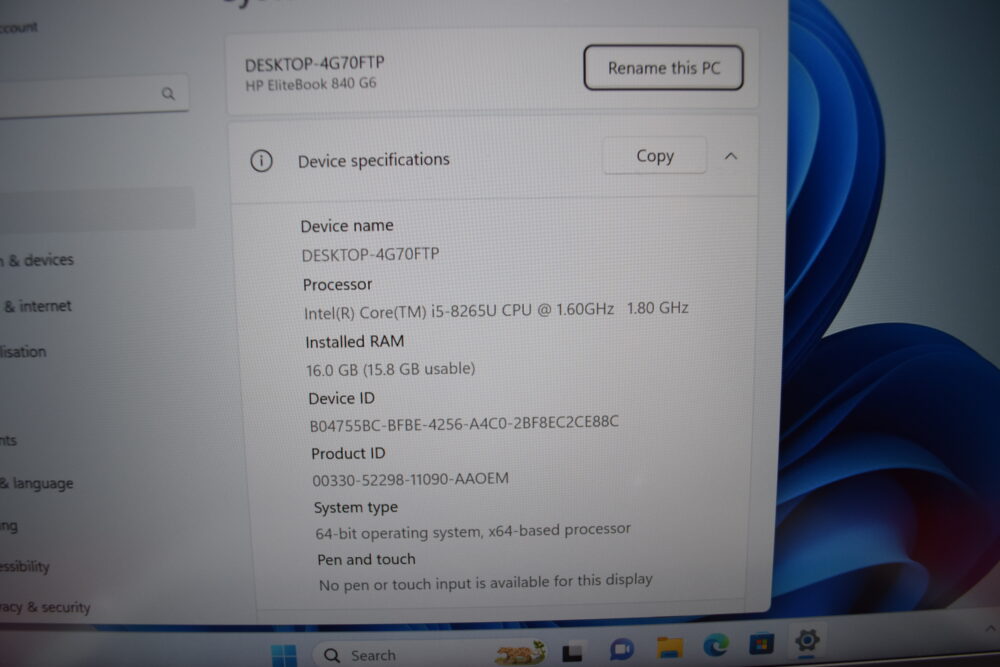Launch Microsoft Edge from the taskbar

(x=716, y=646)
